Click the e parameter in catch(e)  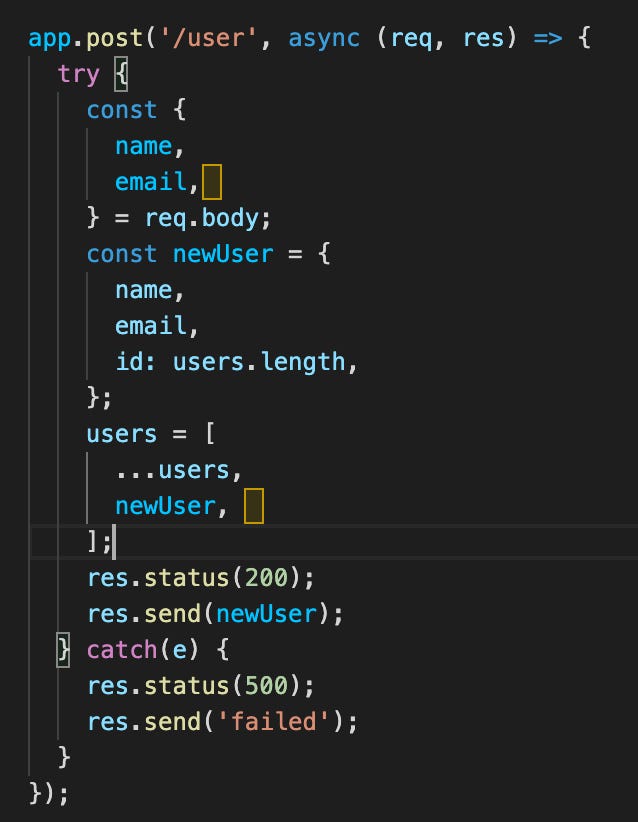tap(180, 650)
